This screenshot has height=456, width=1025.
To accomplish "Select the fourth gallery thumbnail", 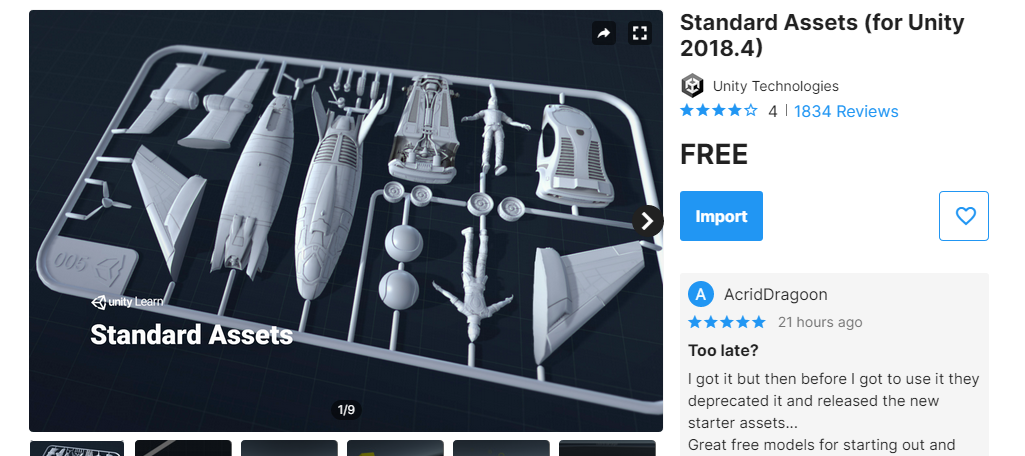I will (x=395, y=448).
